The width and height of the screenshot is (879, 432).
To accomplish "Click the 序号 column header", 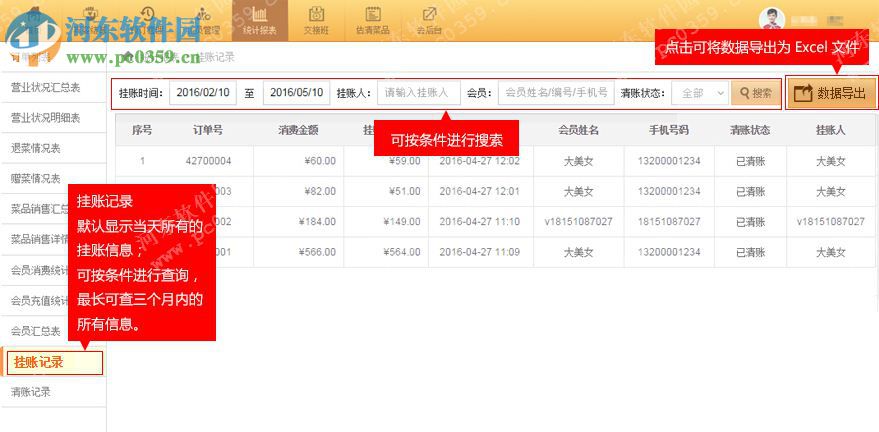I will [x=142, y=131].
